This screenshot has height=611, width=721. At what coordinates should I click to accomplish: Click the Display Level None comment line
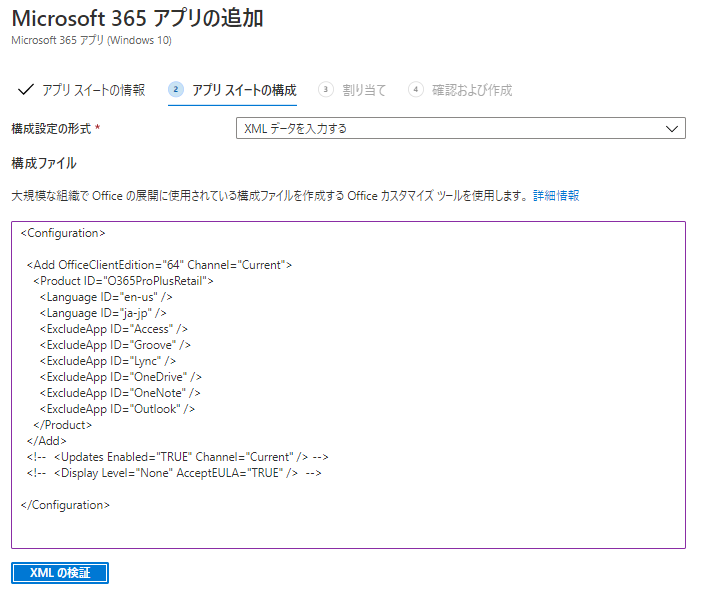point(174,473)
